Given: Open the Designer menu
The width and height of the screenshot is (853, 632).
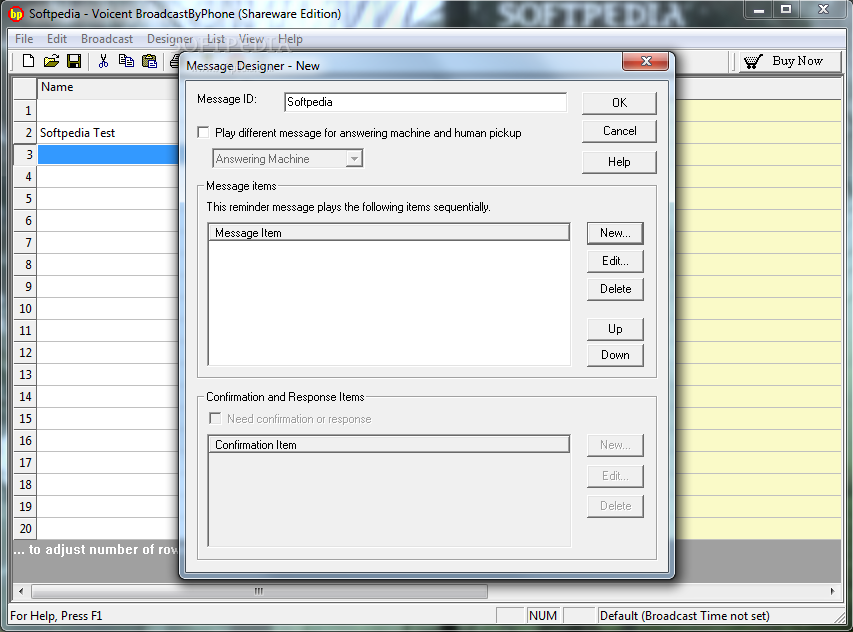Looking at the screenshot, I should pos(170,39).
